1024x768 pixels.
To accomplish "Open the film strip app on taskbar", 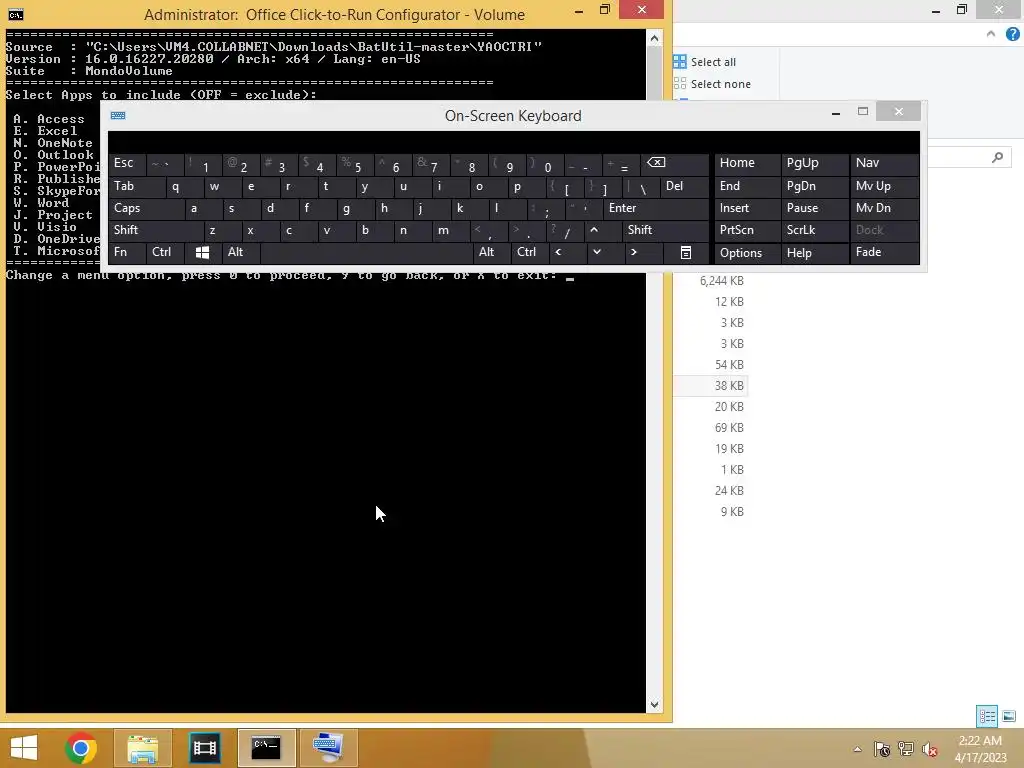I will [x=204, y=748].
